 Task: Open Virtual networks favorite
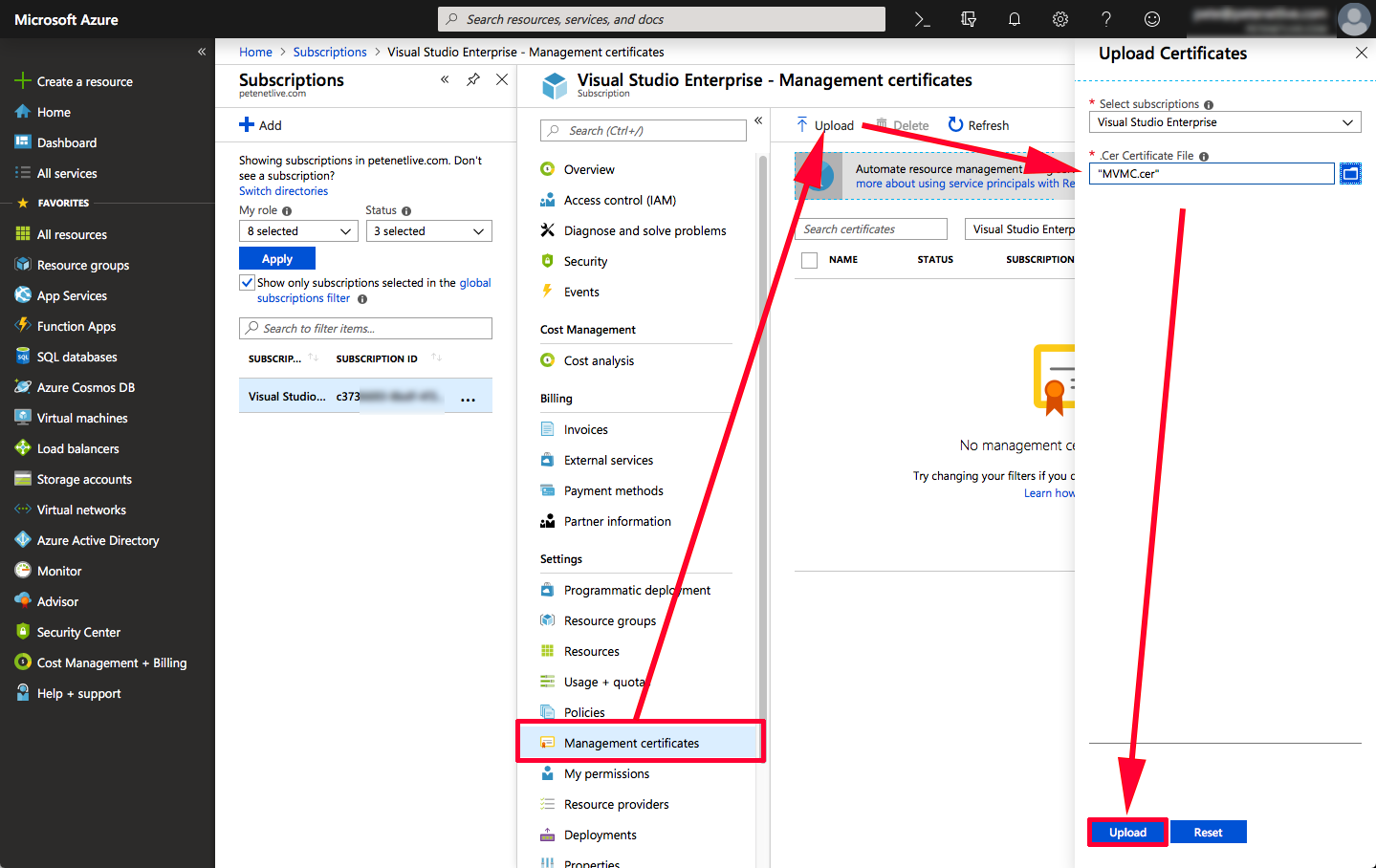pos(71,510)
